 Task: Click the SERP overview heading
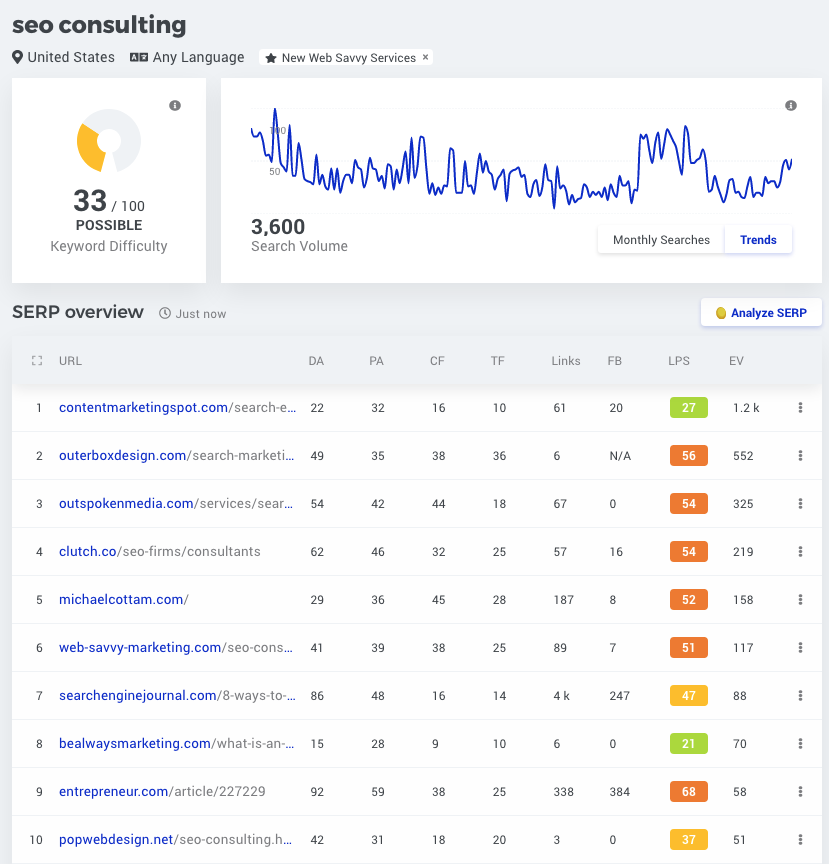pyautogui.click(x=78, y=312)
